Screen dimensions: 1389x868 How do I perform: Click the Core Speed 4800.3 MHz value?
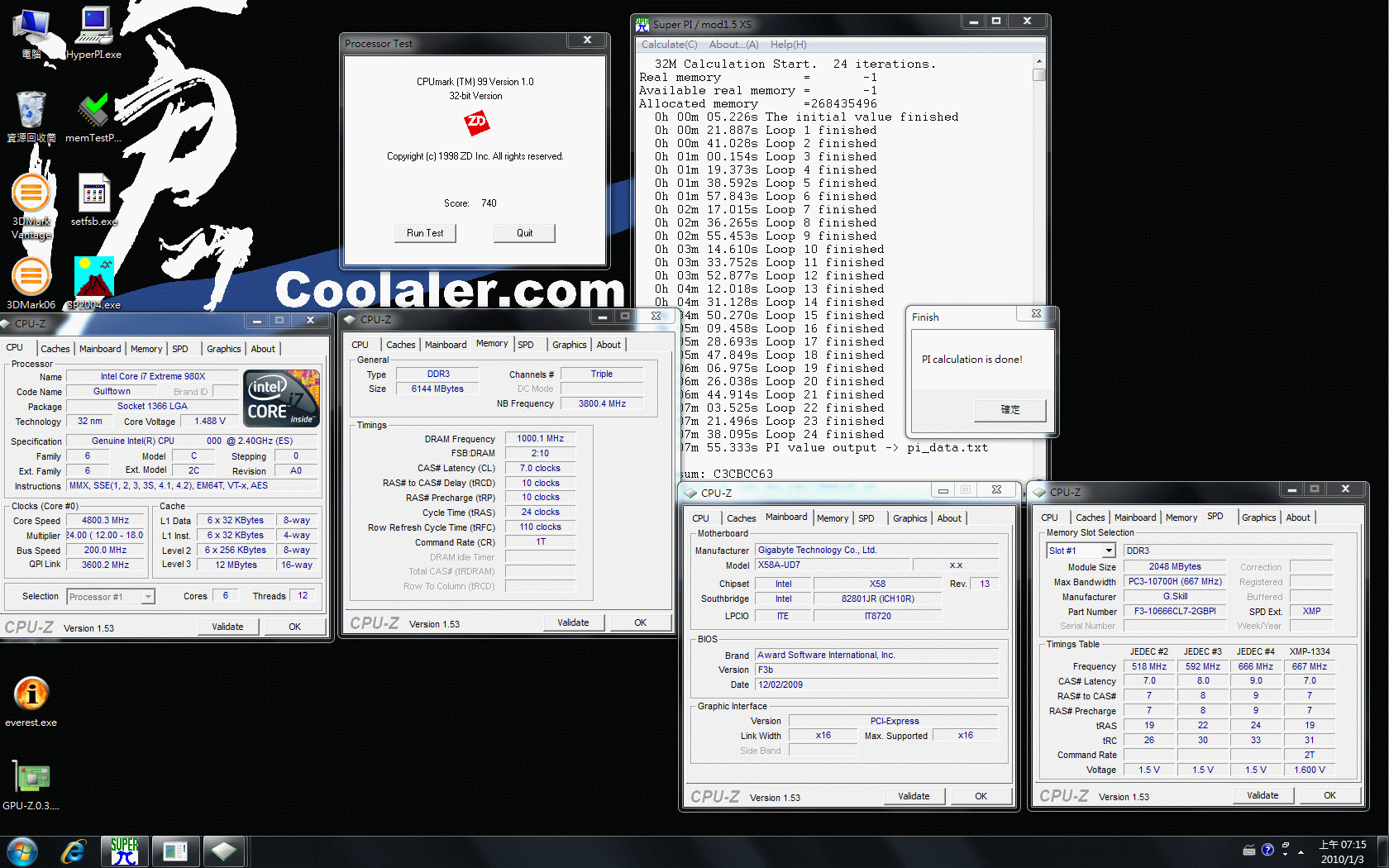coord(105,521)
